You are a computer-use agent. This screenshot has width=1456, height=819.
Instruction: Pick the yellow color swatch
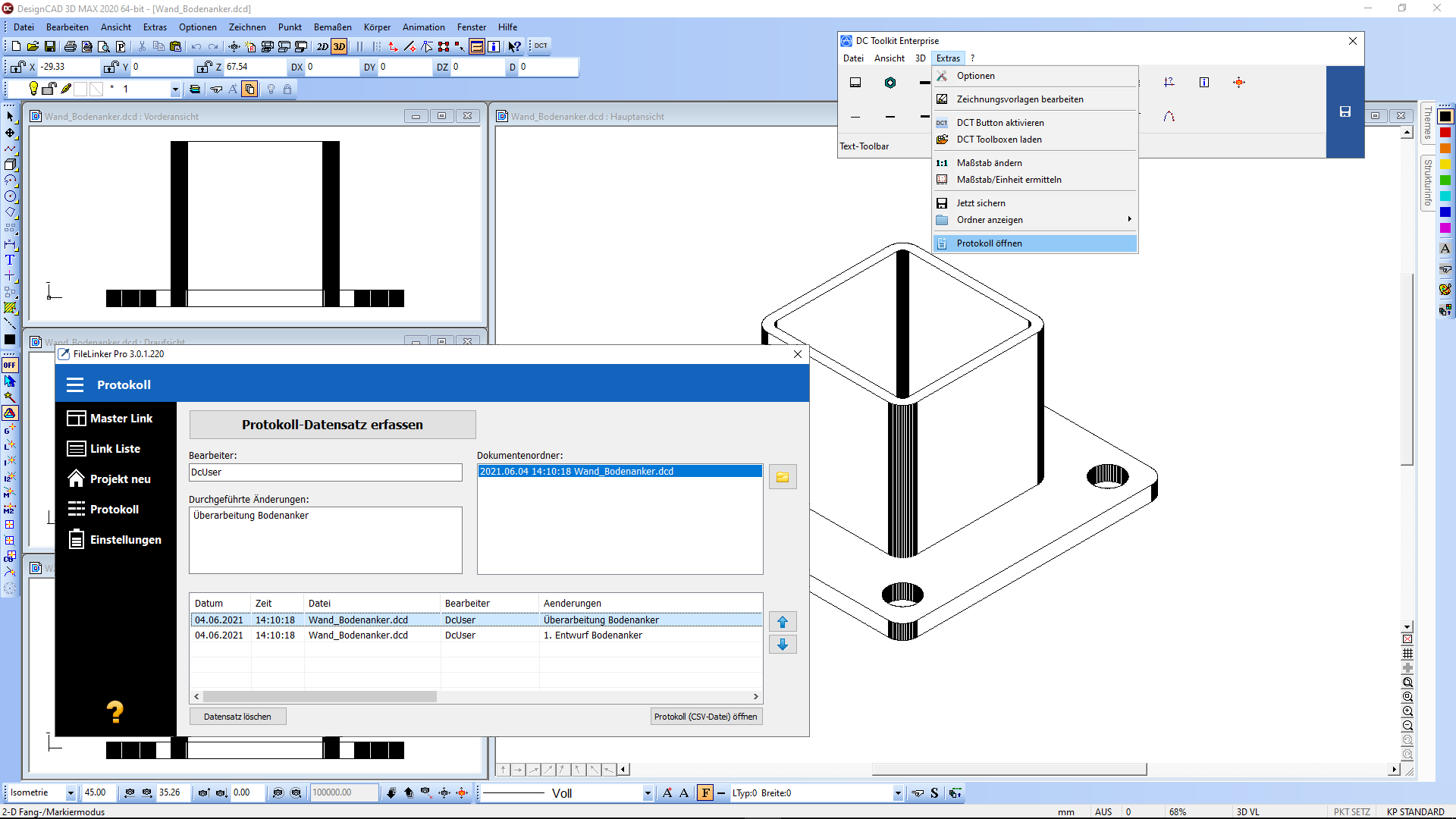point(1445,165)
